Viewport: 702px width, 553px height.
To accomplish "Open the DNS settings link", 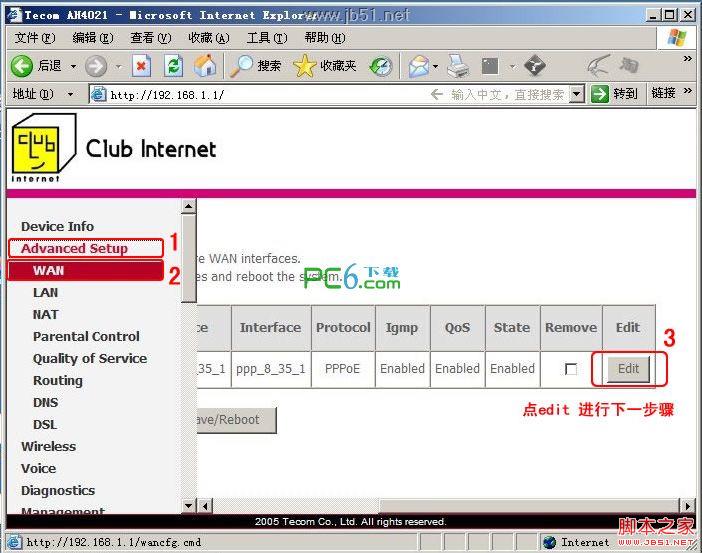I will (45, 403).
